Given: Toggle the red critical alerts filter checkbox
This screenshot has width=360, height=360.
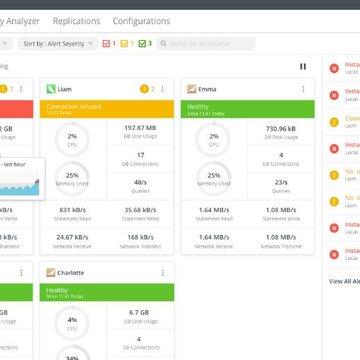Looking at the screenshot, I should coord(106,44).
